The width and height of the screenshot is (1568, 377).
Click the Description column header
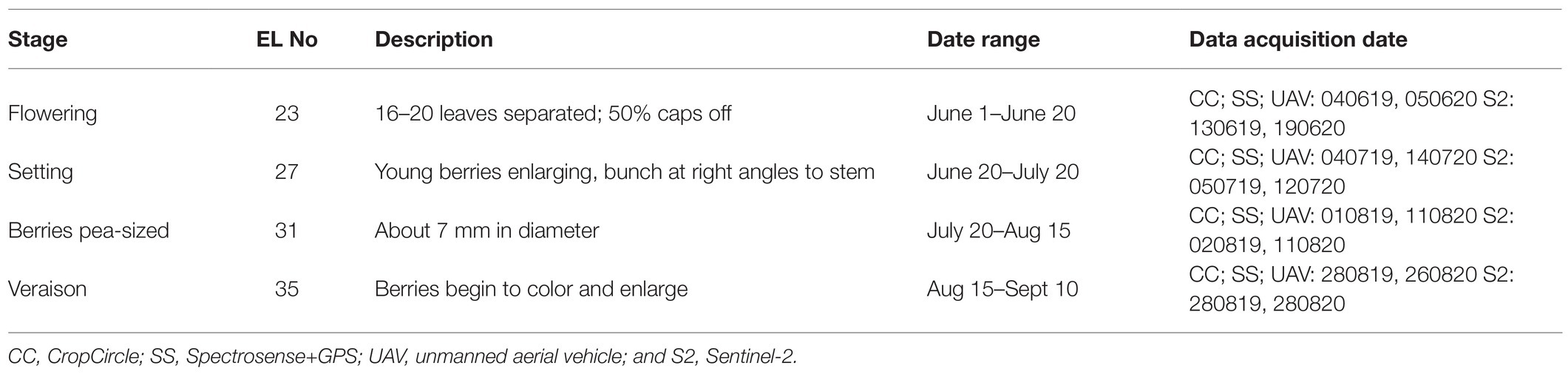434,39
